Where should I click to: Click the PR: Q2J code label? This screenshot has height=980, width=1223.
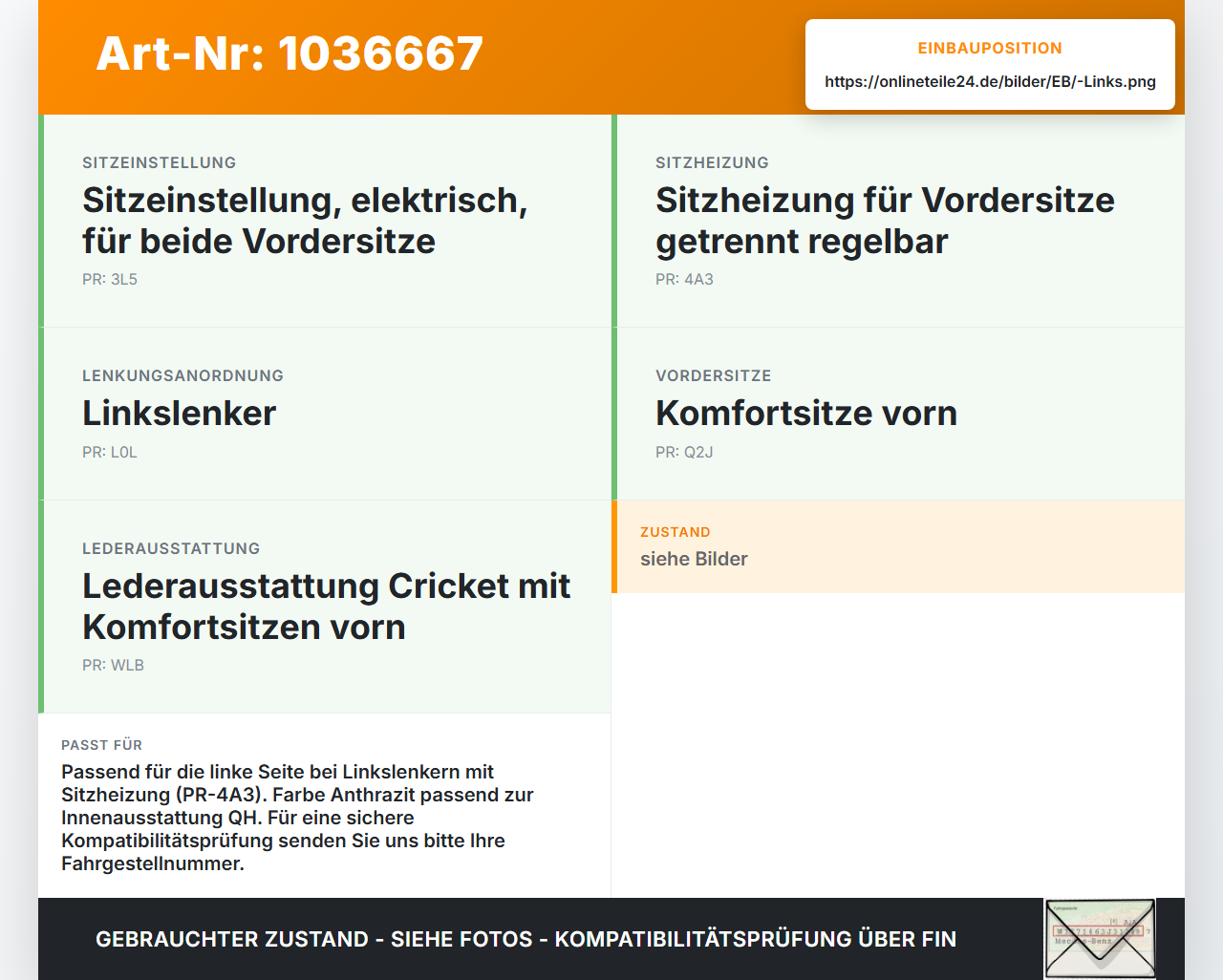point(684,452)
